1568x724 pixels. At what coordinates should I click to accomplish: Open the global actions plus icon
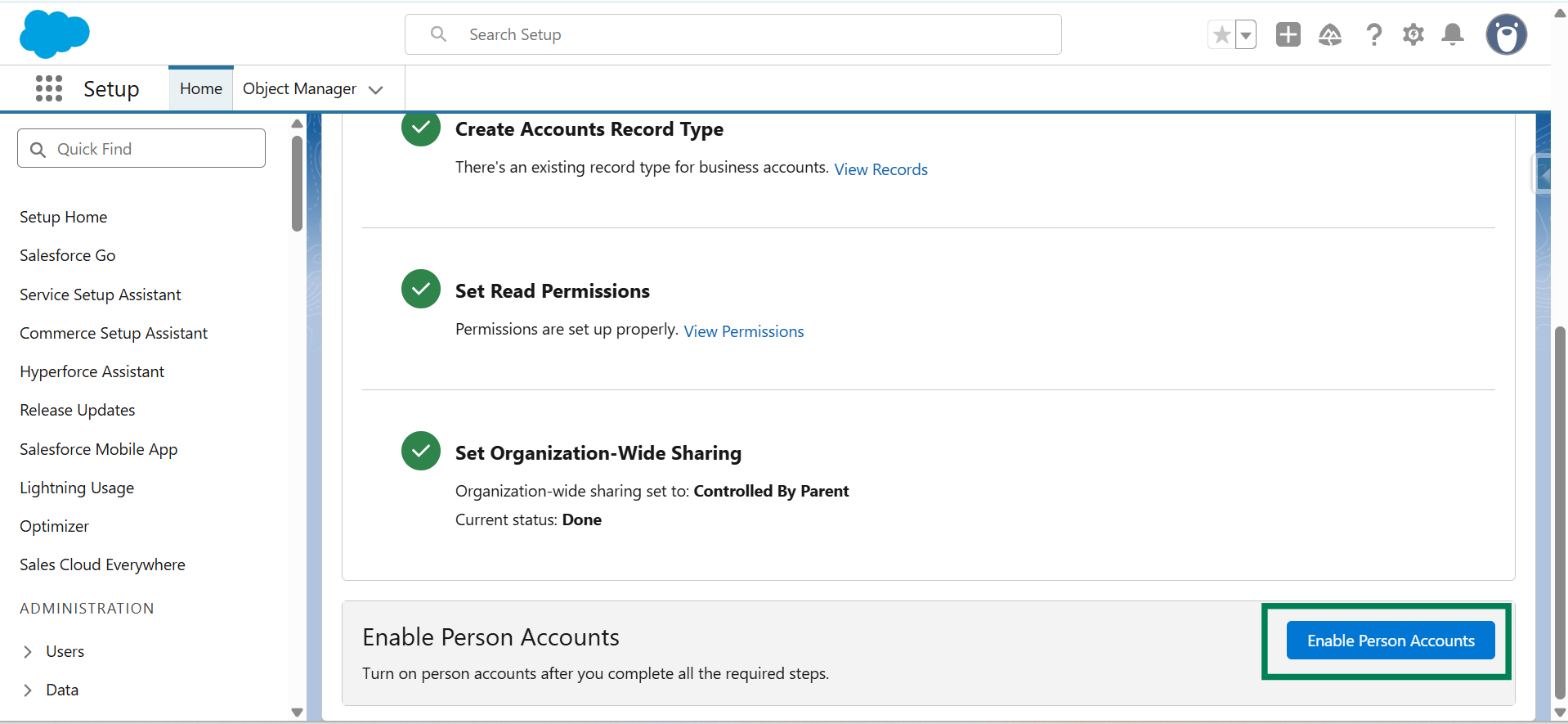pyautogui.click(x=1288, y=34)
